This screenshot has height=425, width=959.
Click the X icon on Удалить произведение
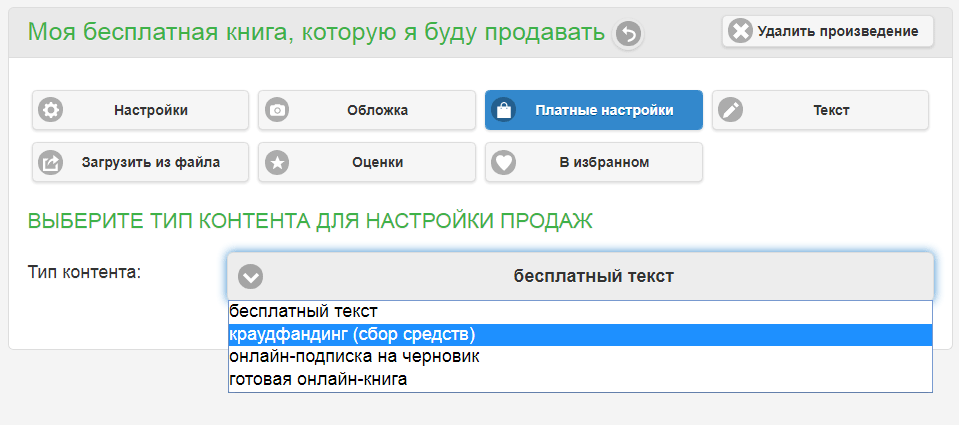click(740, 31)
